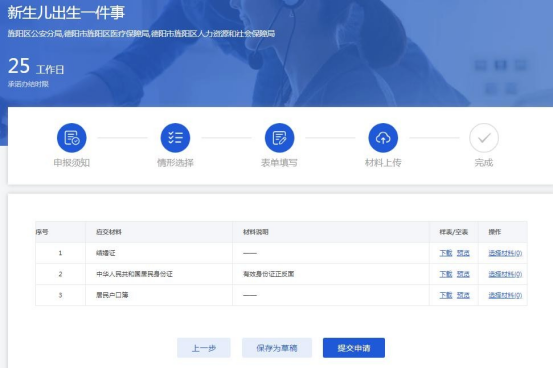
Task: Open the 表单填写 form step icon
Action: coord(279,138)
